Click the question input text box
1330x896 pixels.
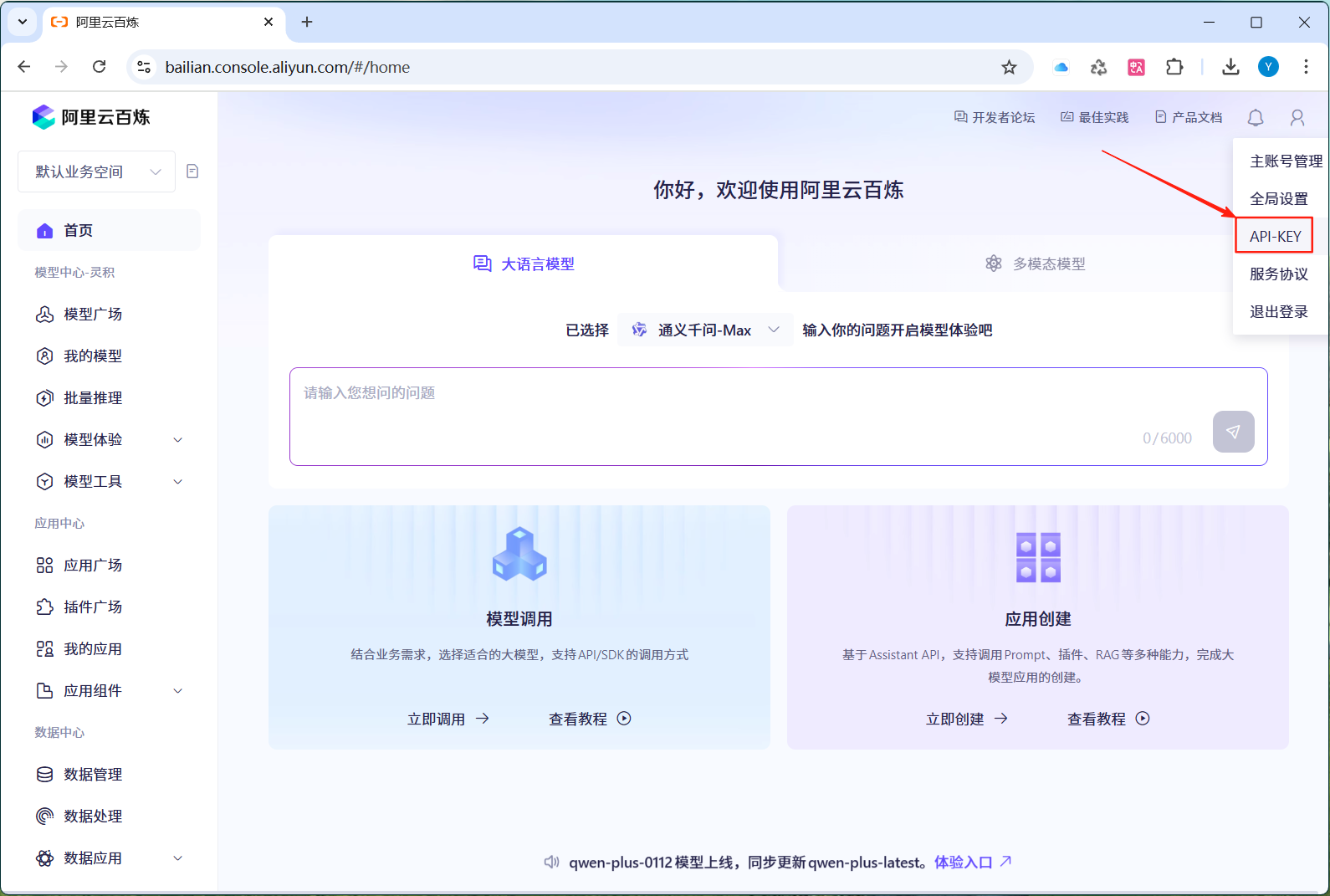click(x=779, y=417)
